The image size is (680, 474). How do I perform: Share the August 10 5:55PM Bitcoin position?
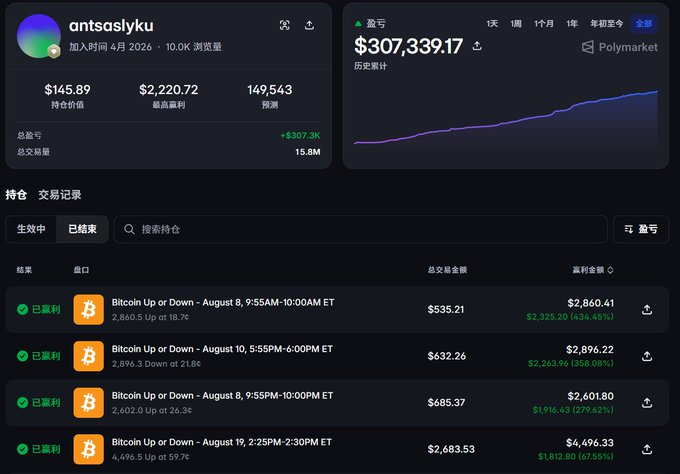pos(647,356)
